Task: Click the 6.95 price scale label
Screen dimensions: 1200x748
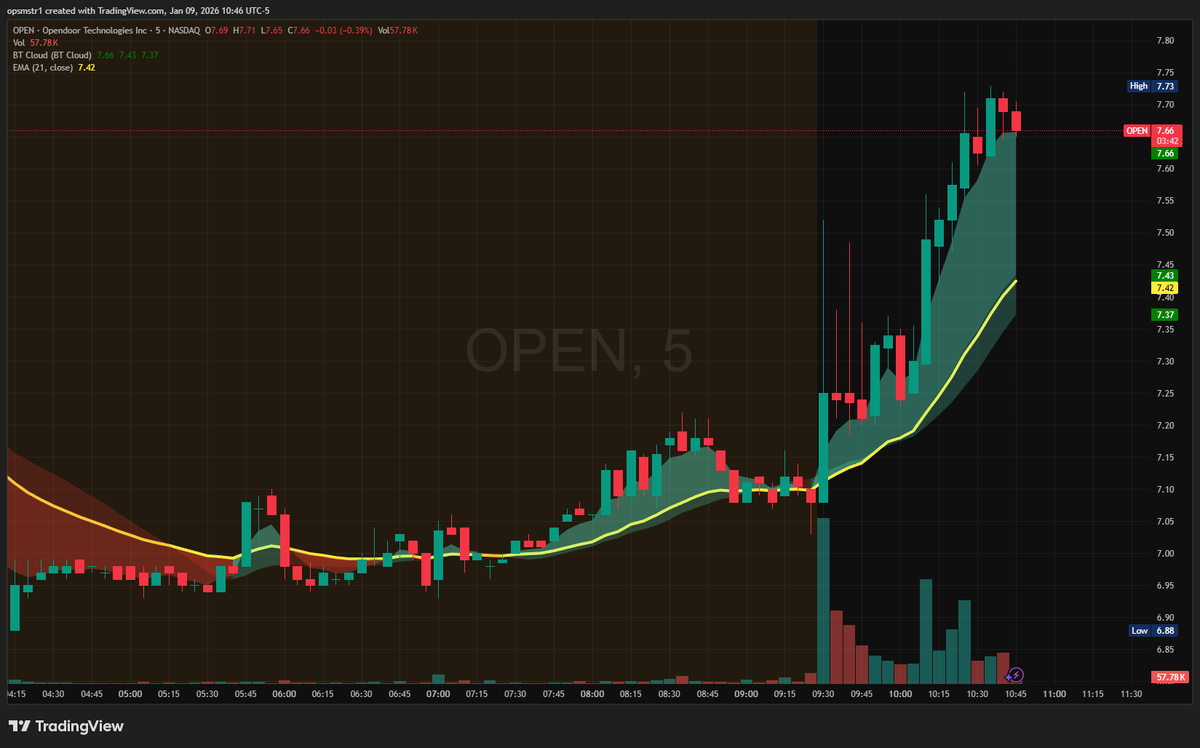Action: [x=1165, y=585]
